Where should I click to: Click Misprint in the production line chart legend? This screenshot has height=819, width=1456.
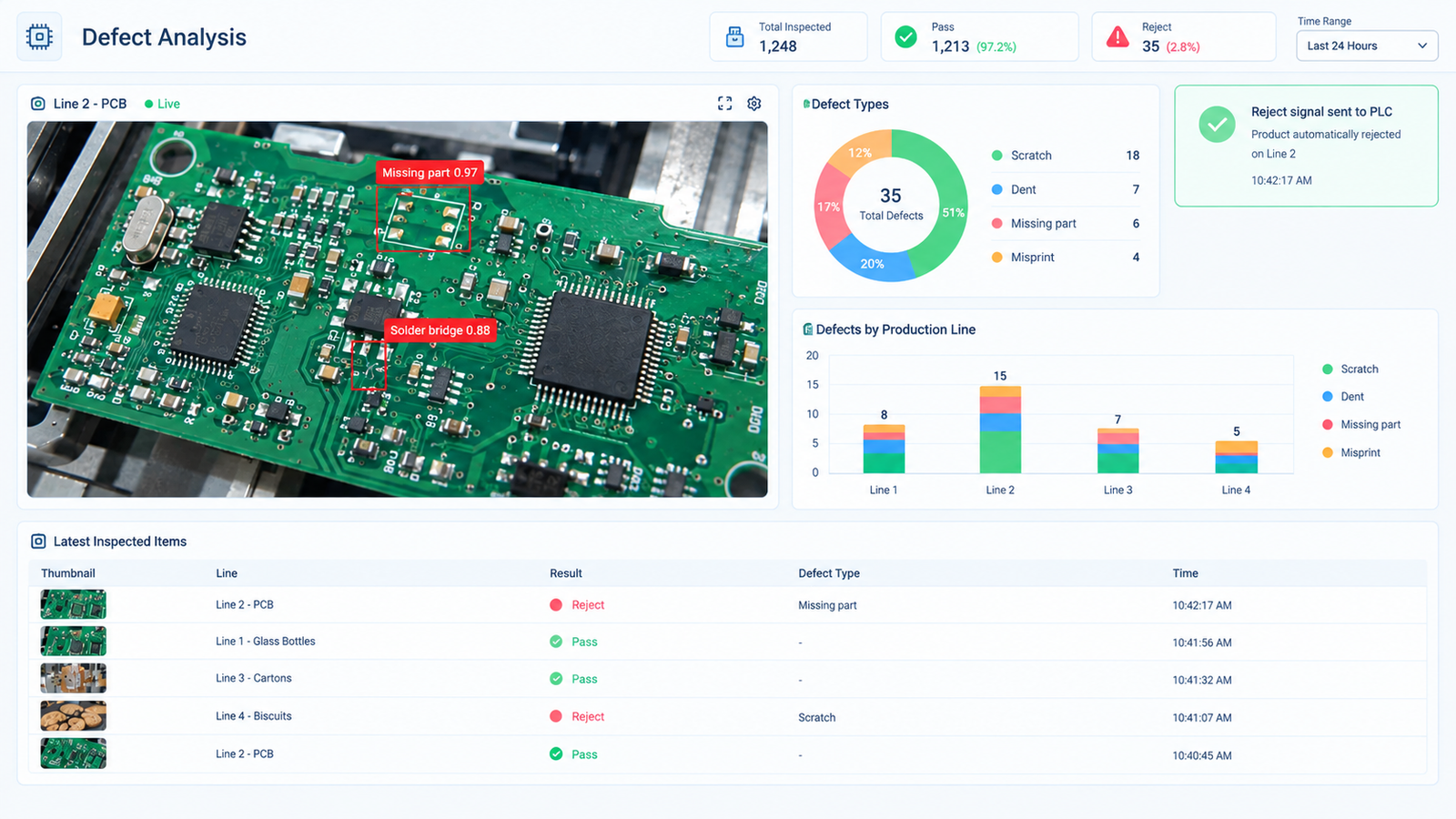(x=1350, y=453)
